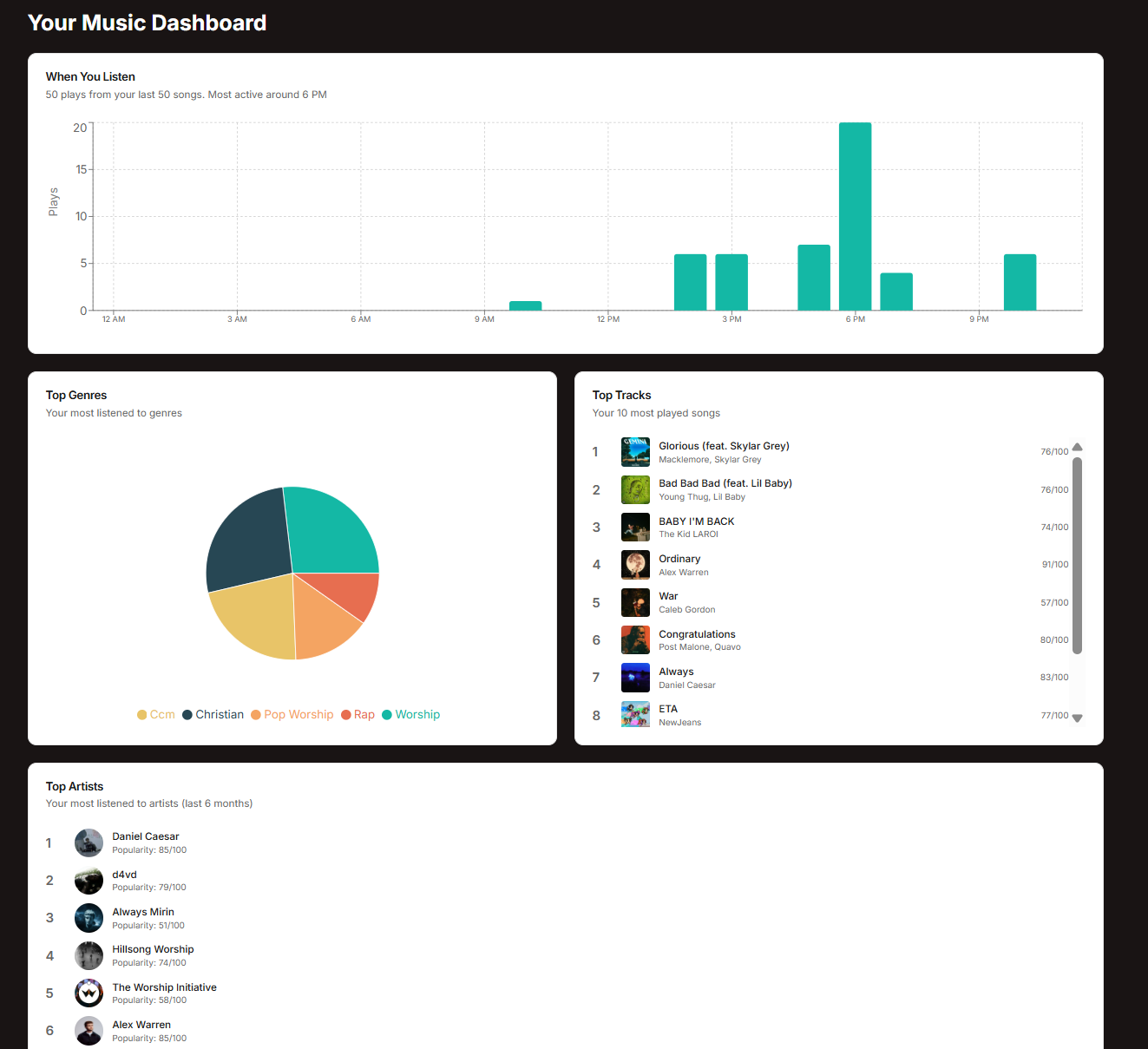Image resolution: width=1148 pixels, height=1049 pixels.
Task: Click the Glorious track album cover
Action: pos(635,452)
